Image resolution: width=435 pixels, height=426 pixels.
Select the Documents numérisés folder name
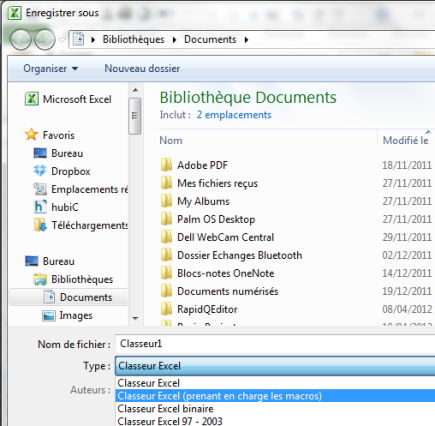228,291
